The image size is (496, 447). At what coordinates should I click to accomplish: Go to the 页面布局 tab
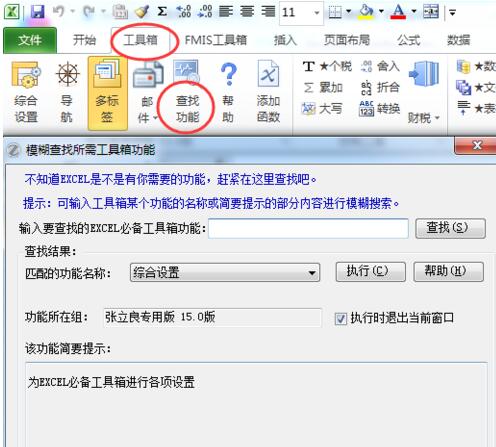(x=347, y=40)
